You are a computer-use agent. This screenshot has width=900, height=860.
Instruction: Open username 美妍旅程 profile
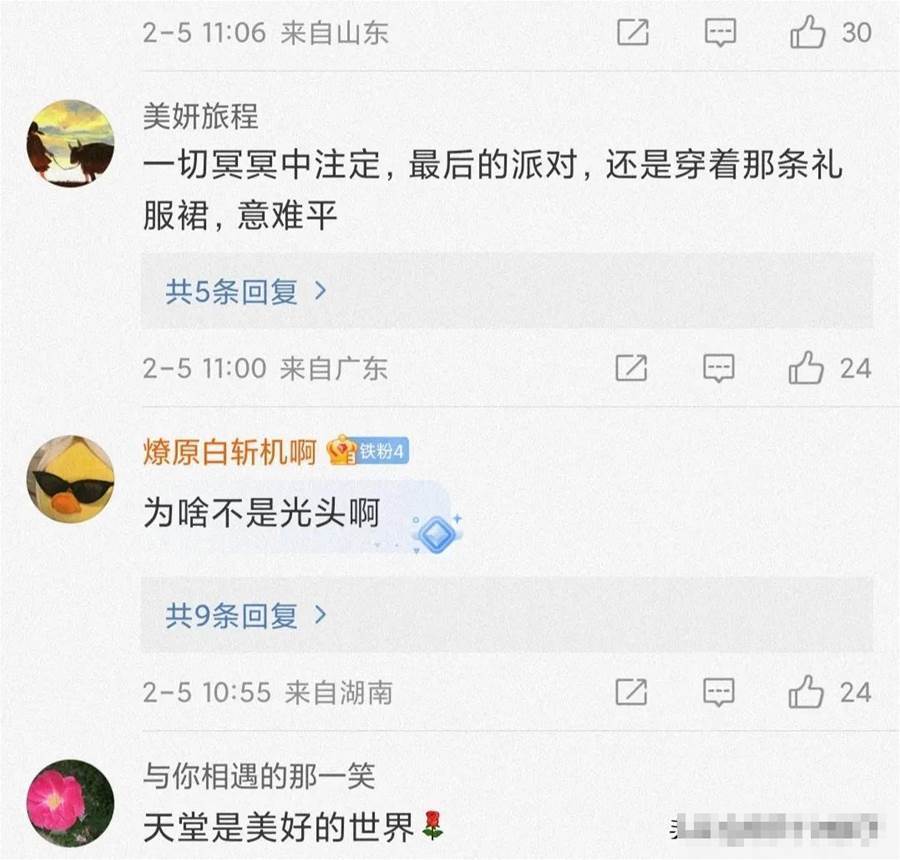click(200, 117)
